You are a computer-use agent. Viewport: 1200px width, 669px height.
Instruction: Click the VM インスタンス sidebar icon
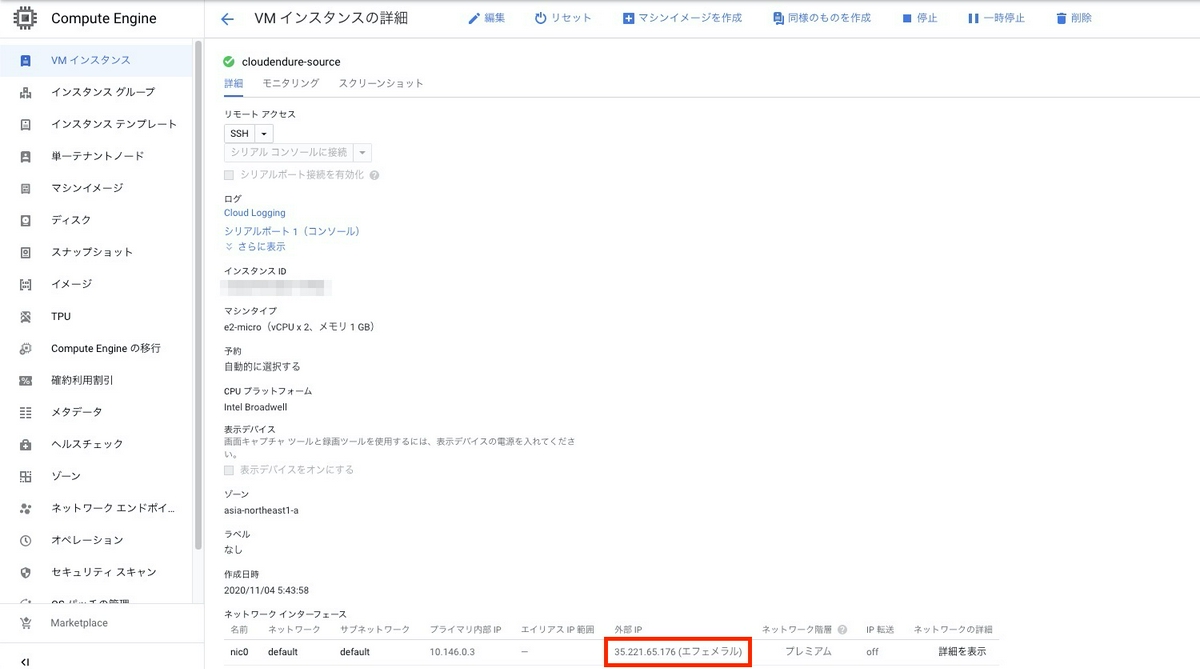coord(26,60)
